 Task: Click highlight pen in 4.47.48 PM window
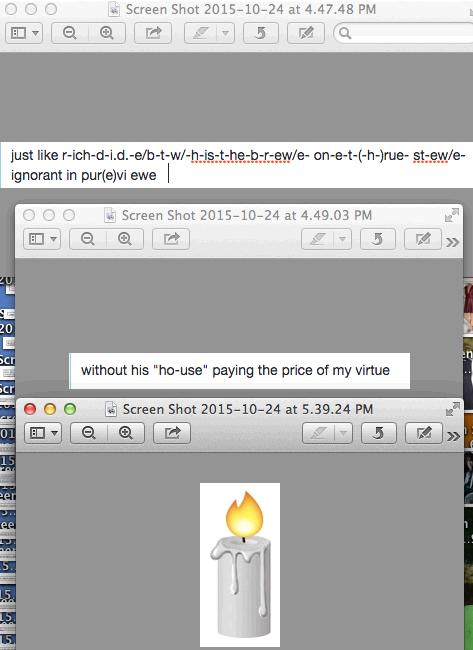pos(201,33)
